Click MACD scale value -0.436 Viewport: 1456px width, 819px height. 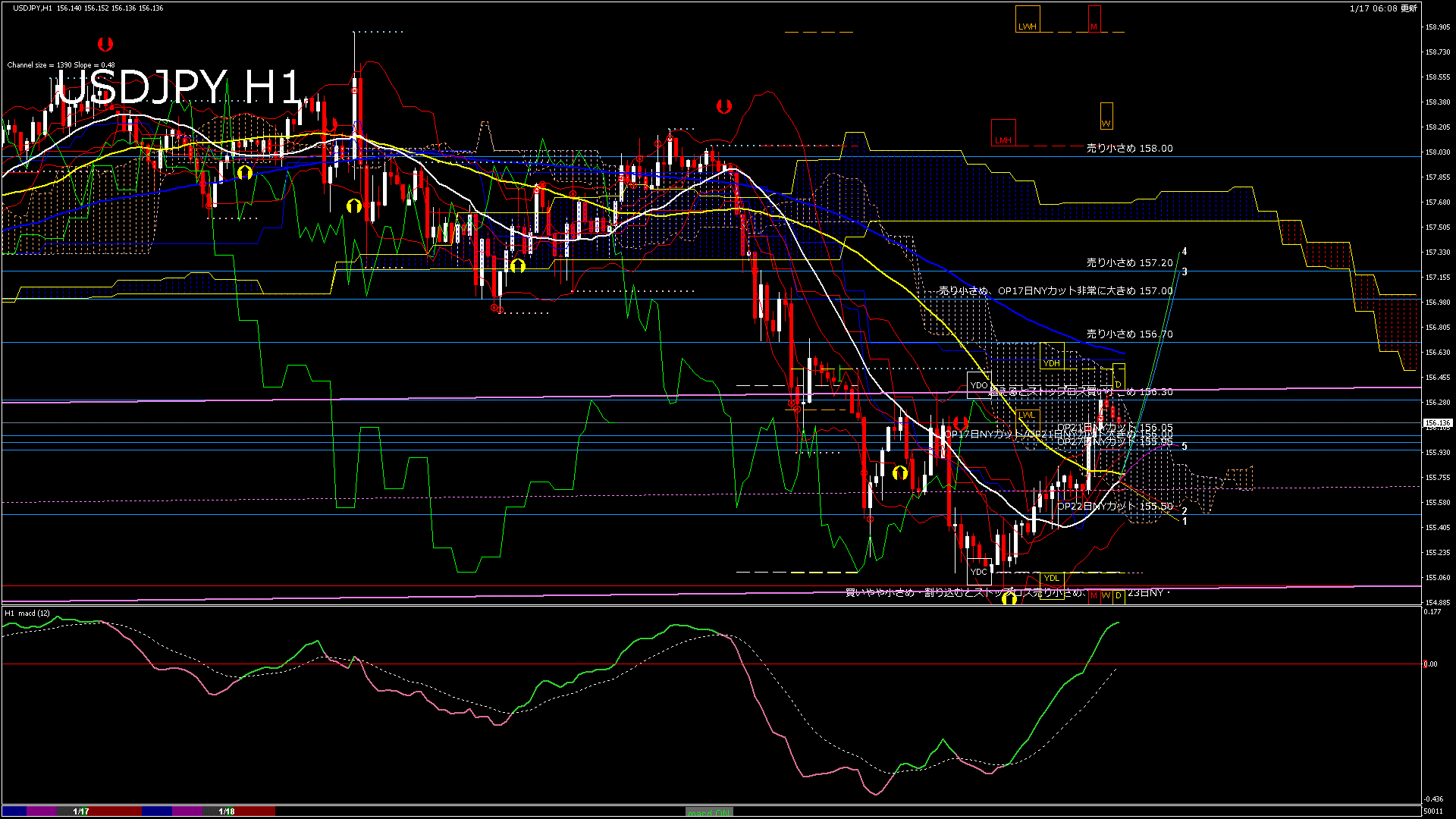tap(1433, 799)
